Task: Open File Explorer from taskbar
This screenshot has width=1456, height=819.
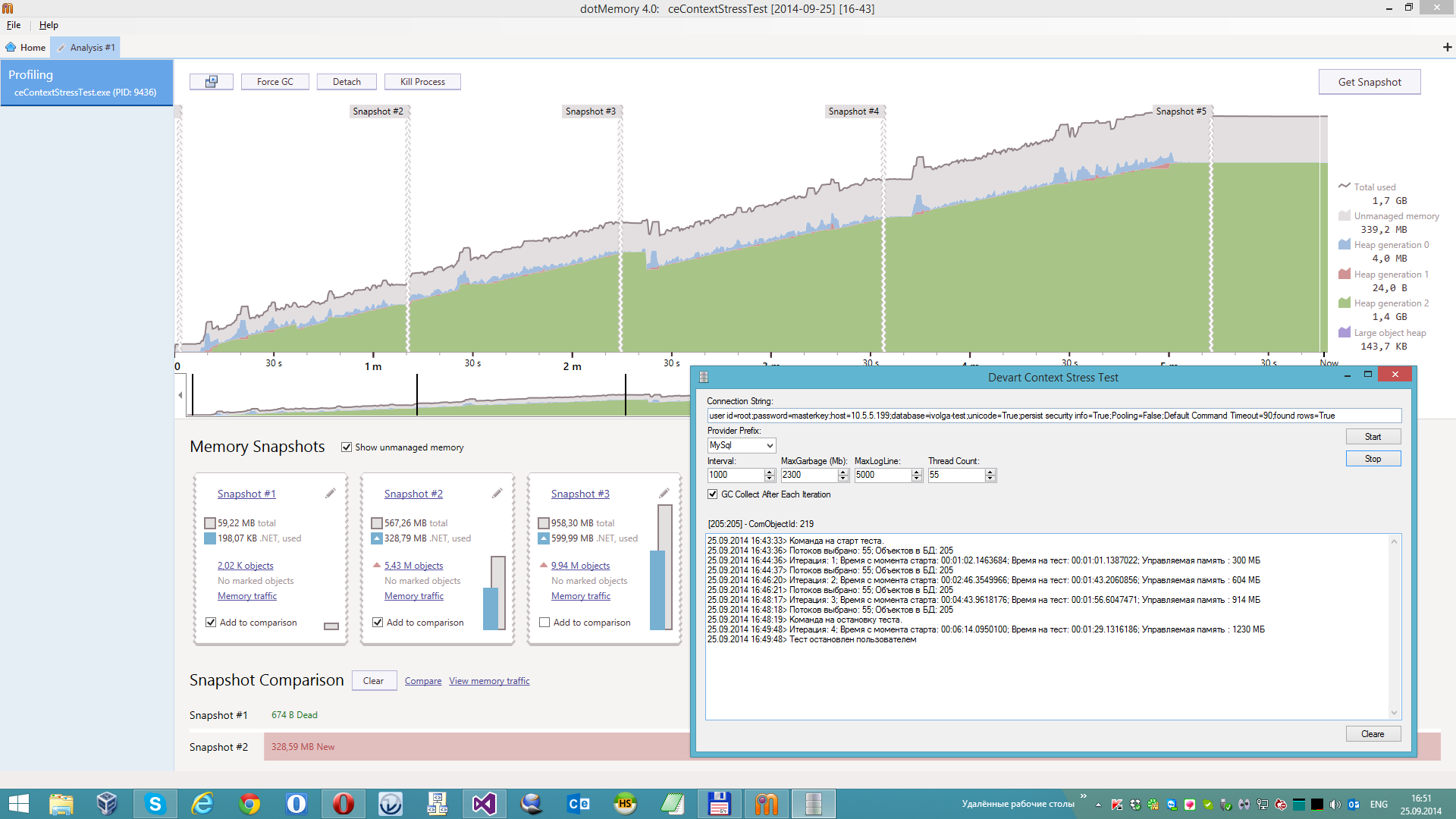Action: tap(61, 804)
